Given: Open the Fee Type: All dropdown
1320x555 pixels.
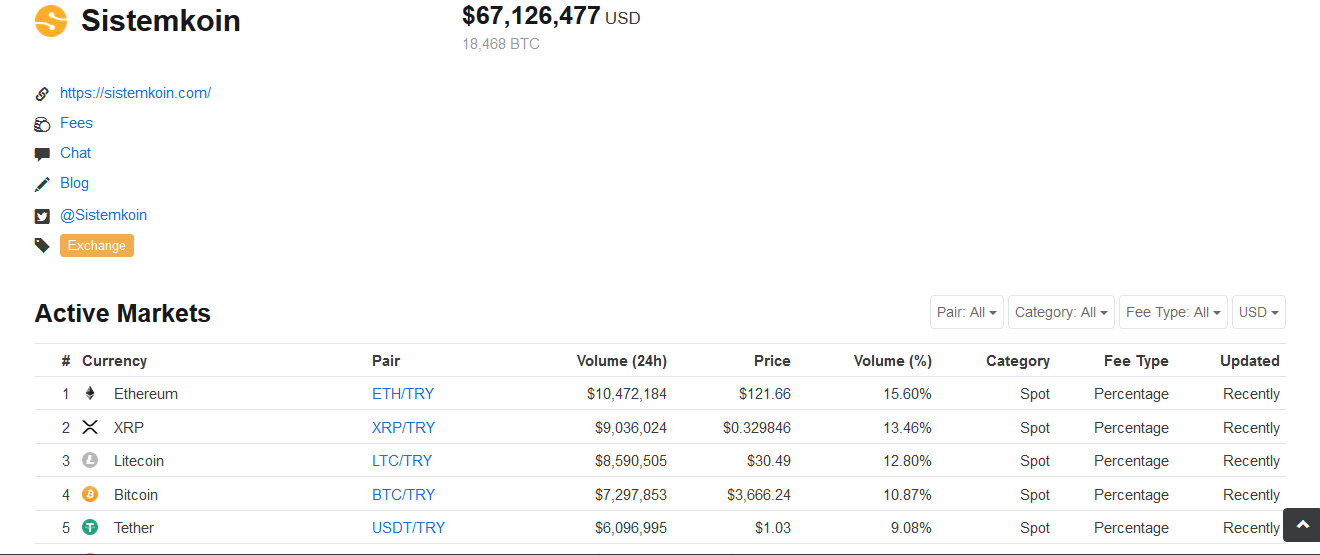Looking at the screenshot, I should coord(1173,312).
